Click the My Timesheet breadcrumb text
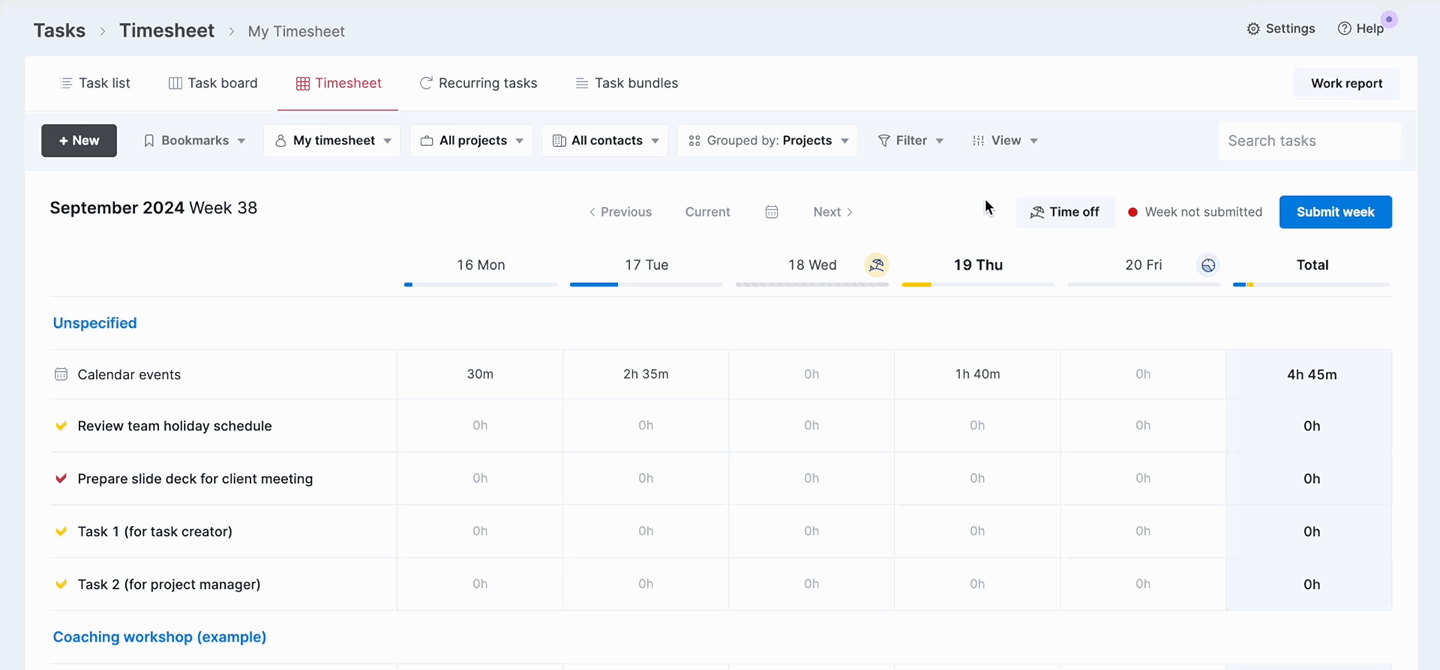Screen dimensions: 1440x670 point(296,31)
